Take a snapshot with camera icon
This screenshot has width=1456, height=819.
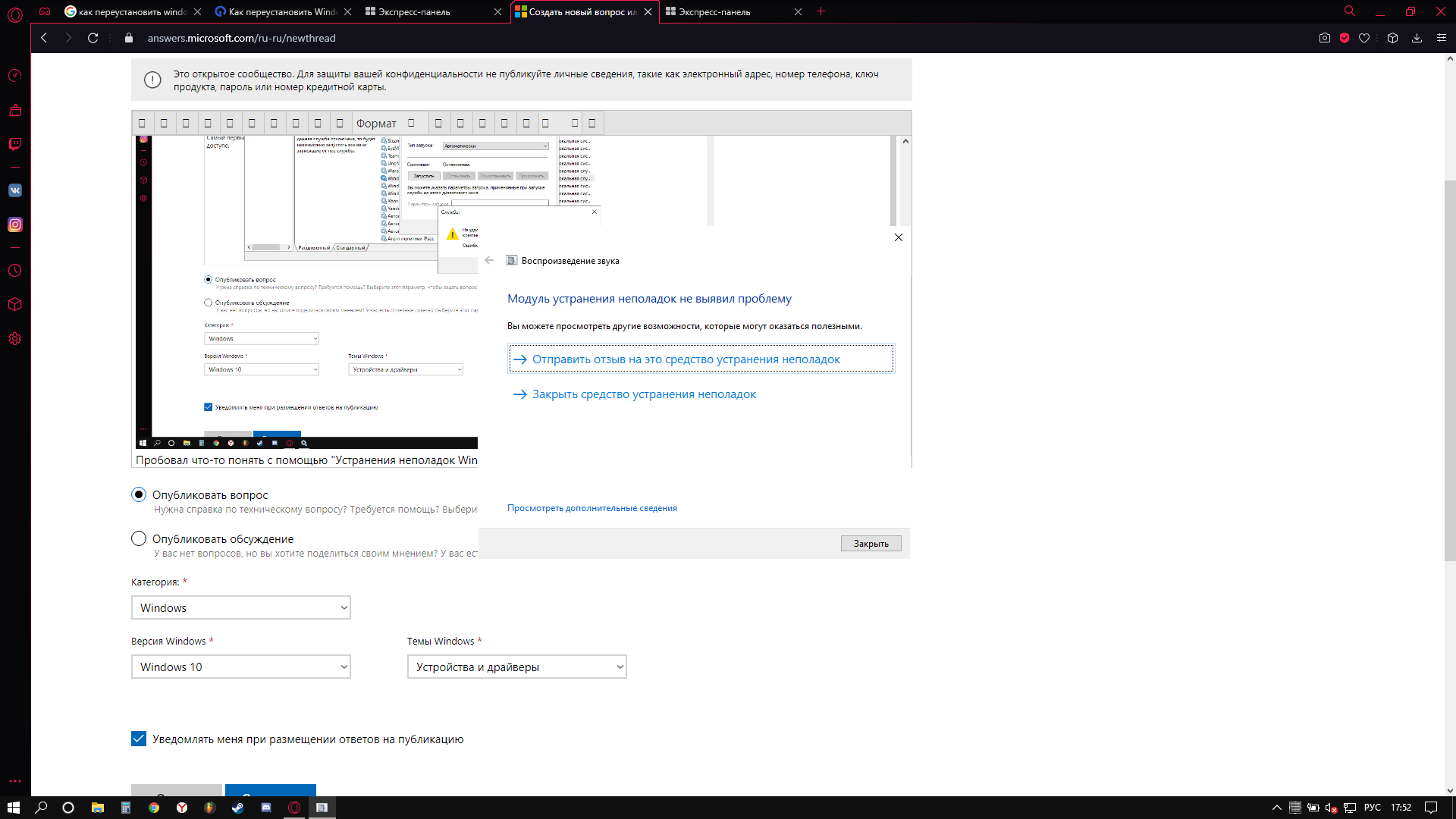1325,38
